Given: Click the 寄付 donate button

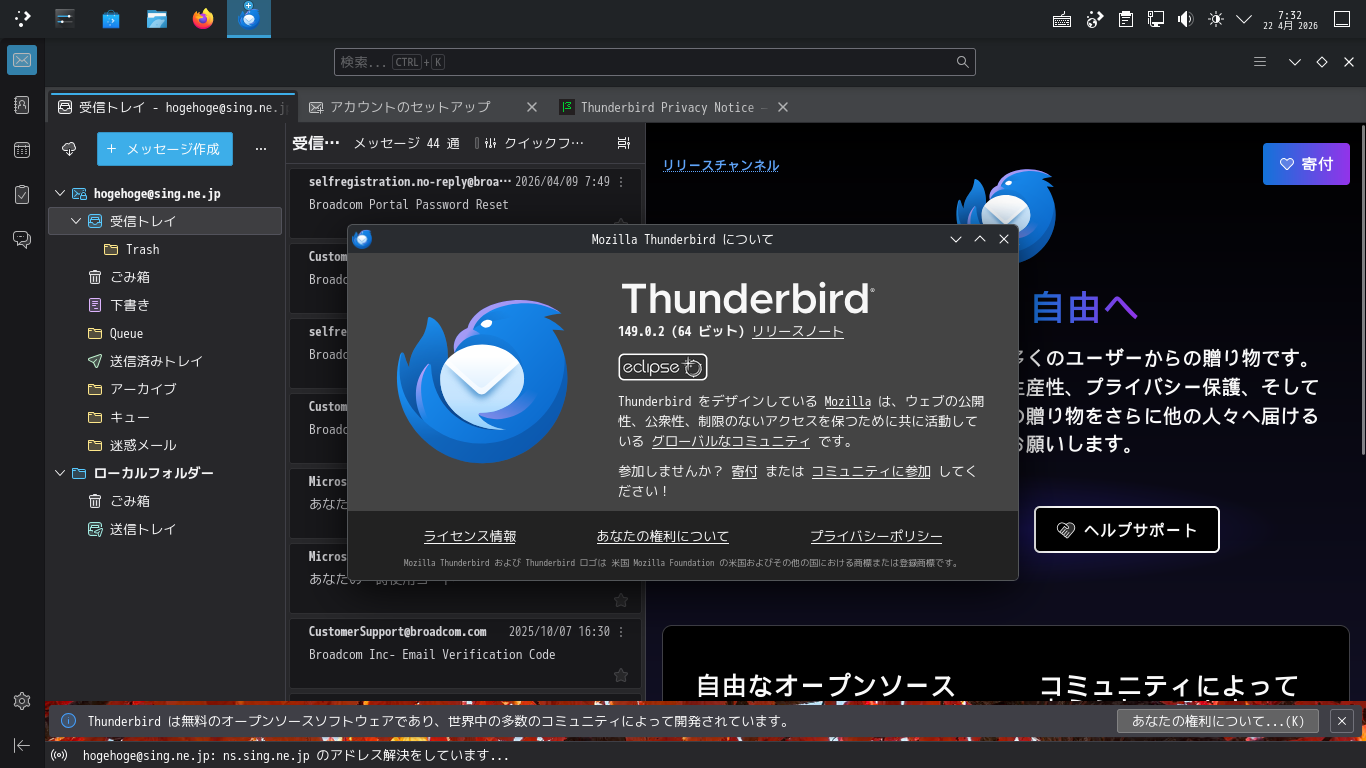Looking at the screenshot, I should click(x=1305, y=164).
